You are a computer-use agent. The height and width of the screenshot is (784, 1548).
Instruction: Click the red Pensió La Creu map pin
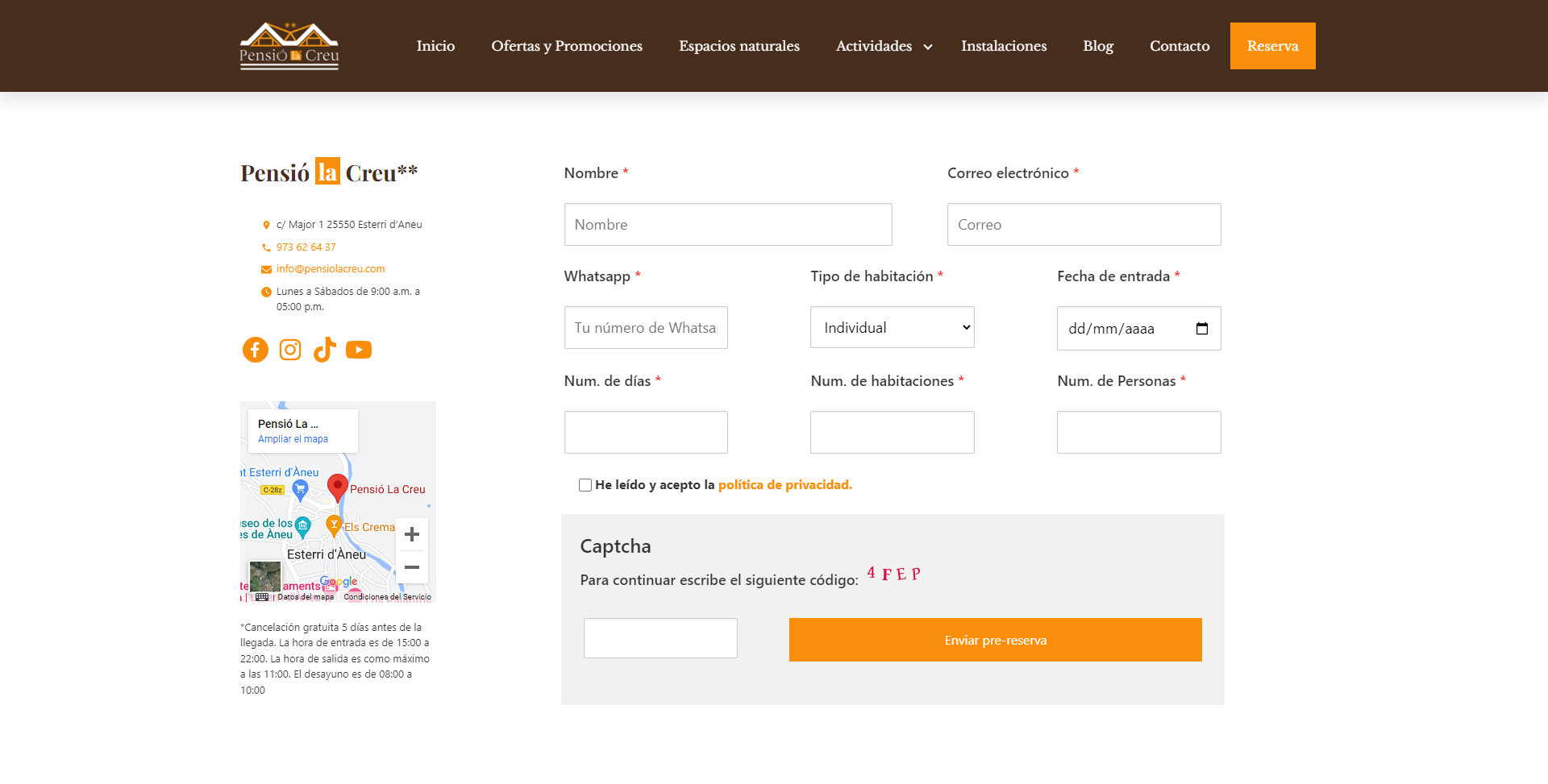(x=338, y=487)
